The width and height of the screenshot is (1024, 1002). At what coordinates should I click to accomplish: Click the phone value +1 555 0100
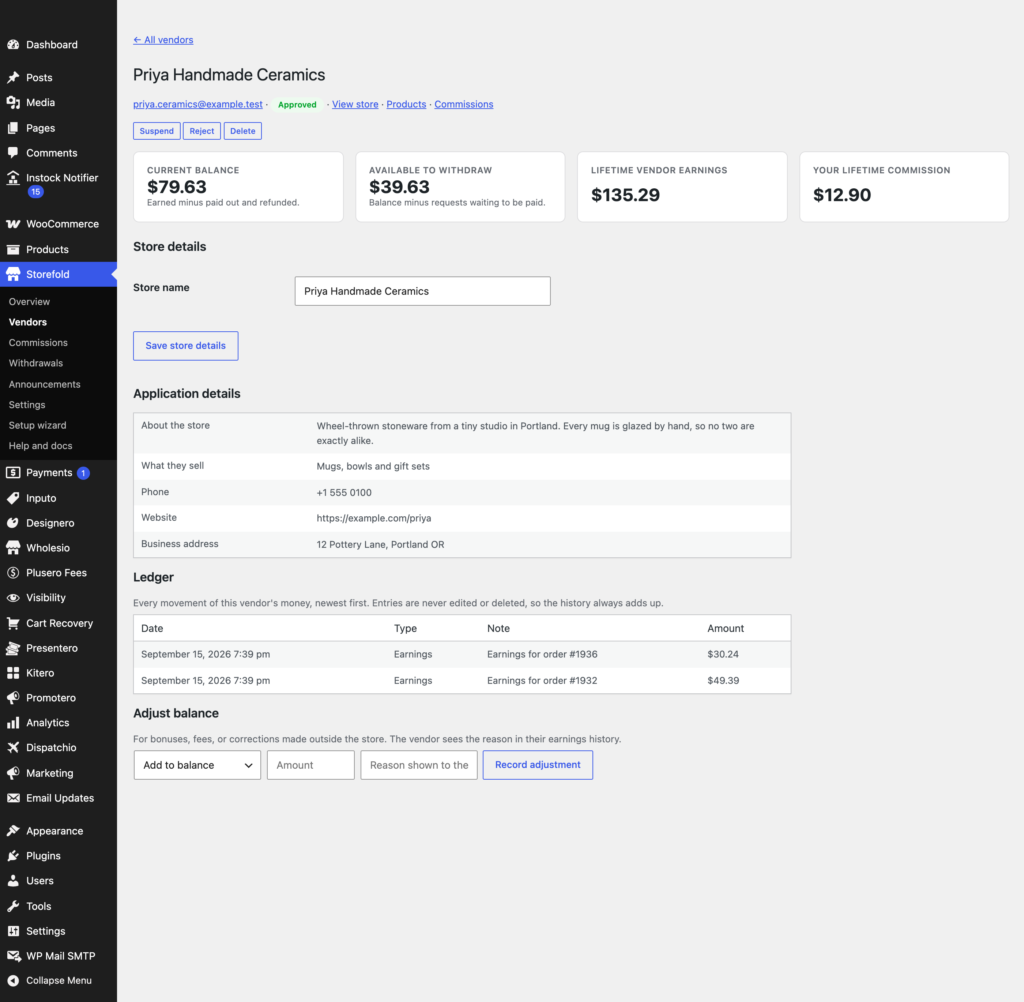coord(344,493)
